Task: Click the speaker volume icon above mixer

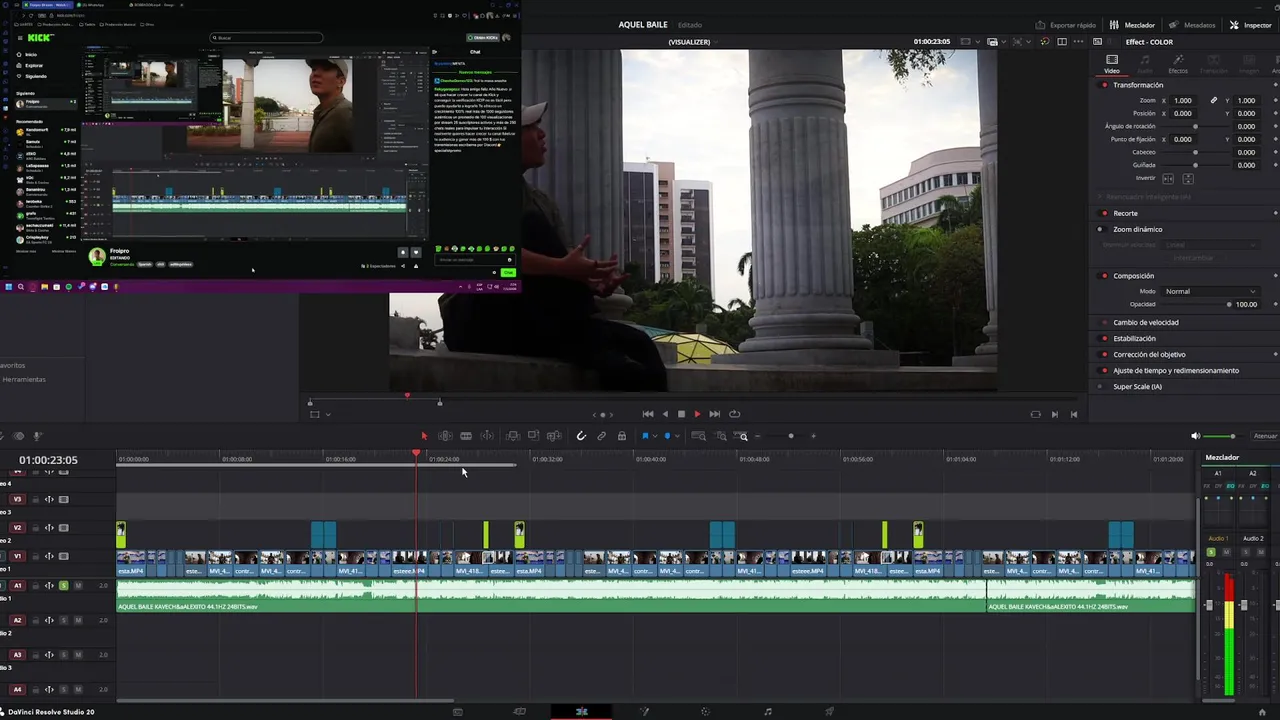Action: (1195, 436)
